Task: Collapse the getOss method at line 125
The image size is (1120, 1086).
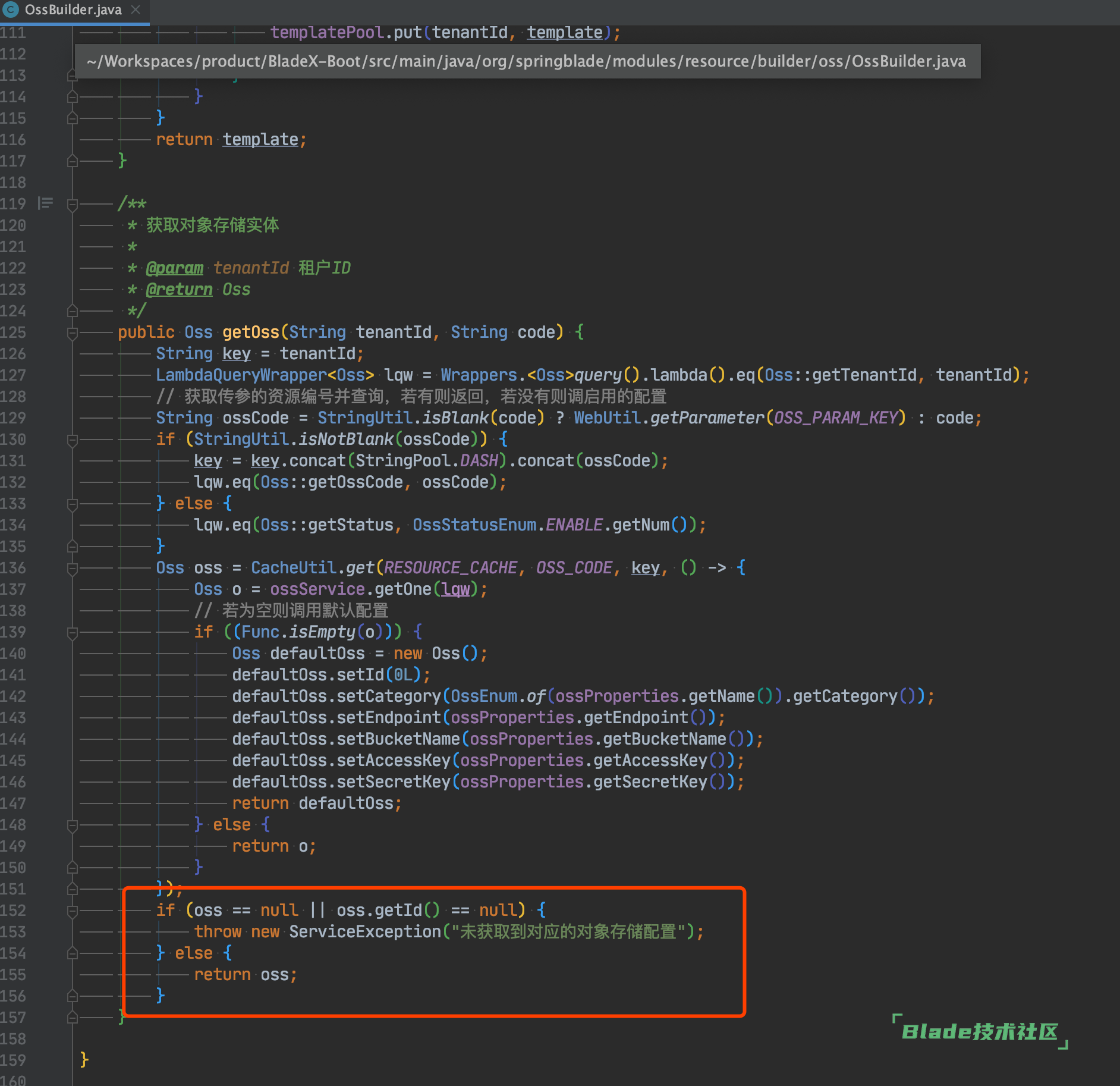Action: pyautogui.click(x=73, y=332)
